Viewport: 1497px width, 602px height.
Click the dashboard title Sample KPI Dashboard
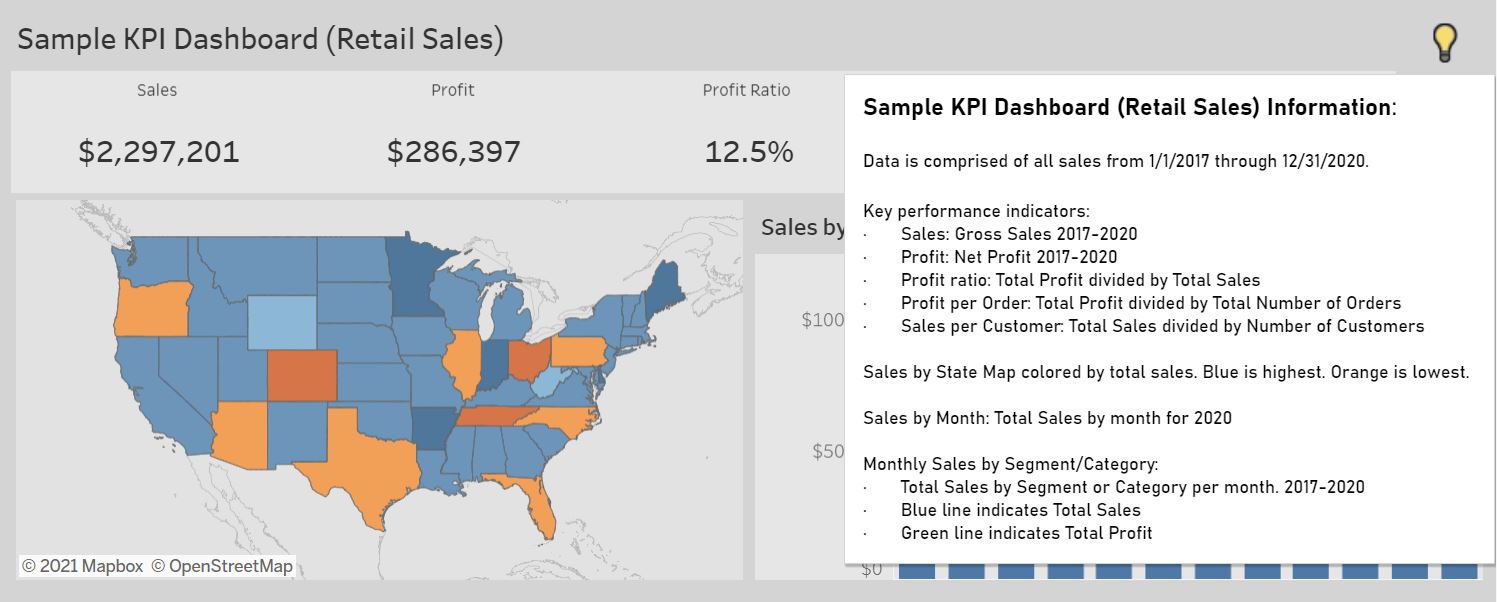click(x=260, y=39)
